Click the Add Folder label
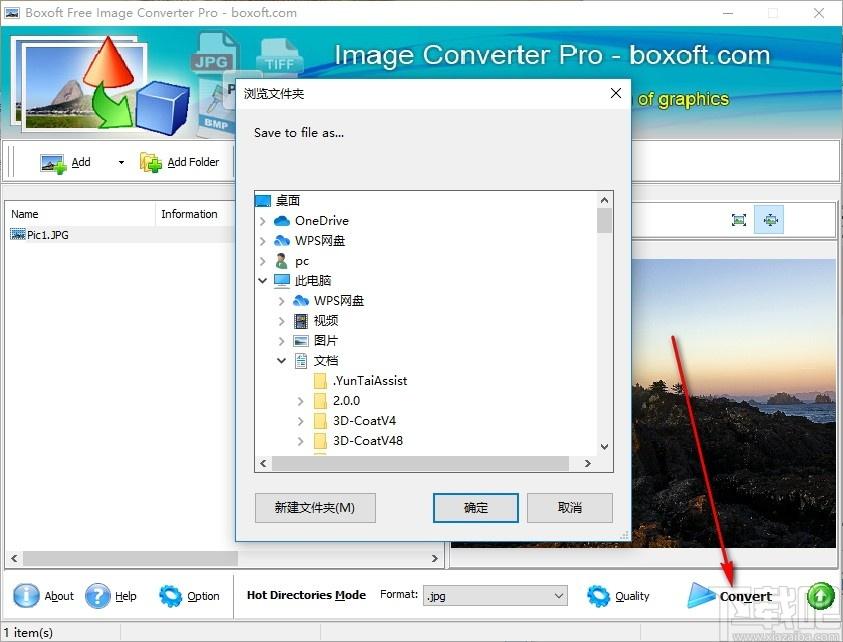This screenshot has width=843, height=642. (x=193, y=162)
